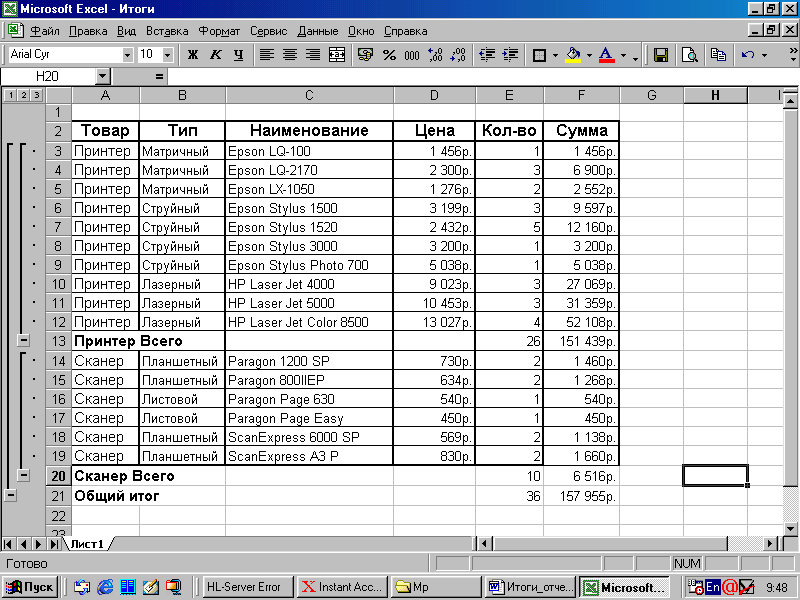Image resolution: width=800 pixels, height=600 pixels.
Task: Select the cell Epson Stylus Photo 700
Action: point(309,265)
